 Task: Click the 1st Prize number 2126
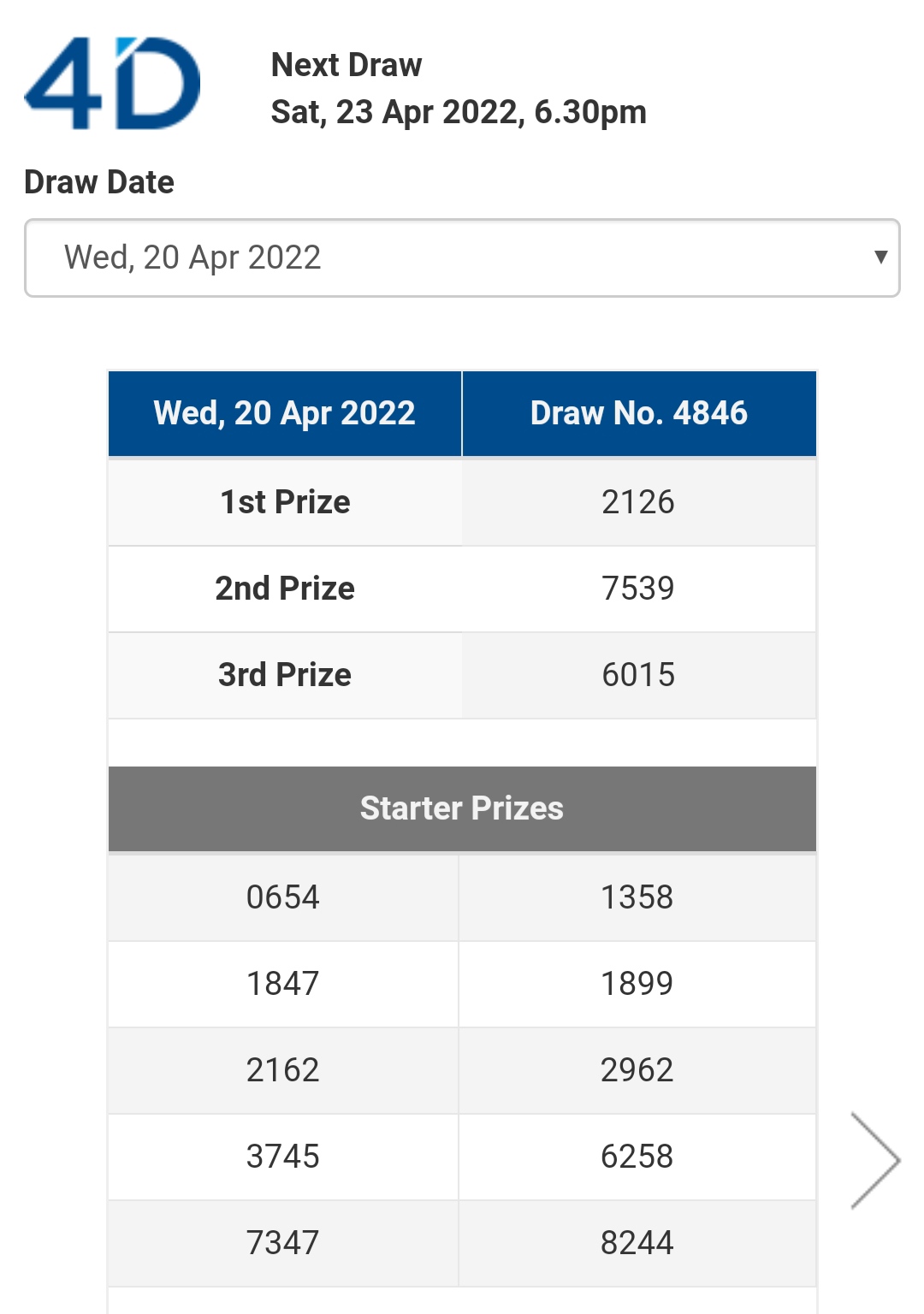638,502
